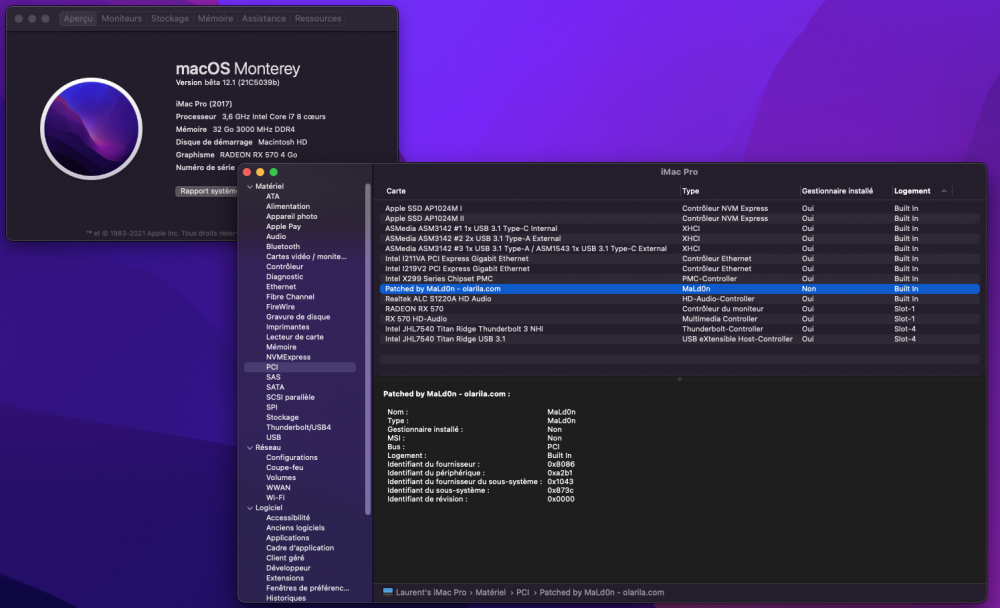Select Appareil photo in the sidebar
This screenshot has height=608, width=1000.
tap(291, 217)
